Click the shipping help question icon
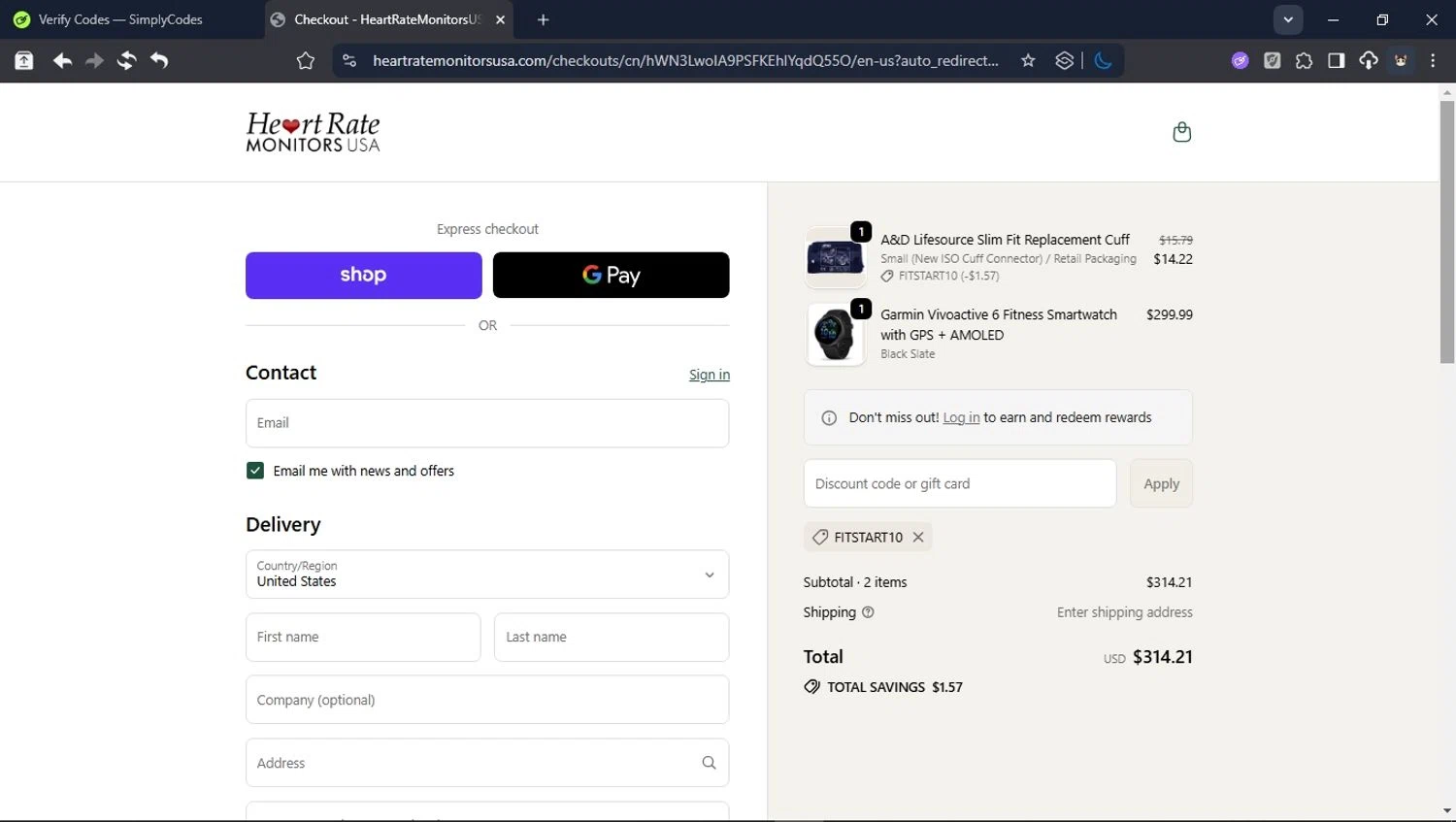The width and height of the screenshot is (1456, 822). pos(868,612)
